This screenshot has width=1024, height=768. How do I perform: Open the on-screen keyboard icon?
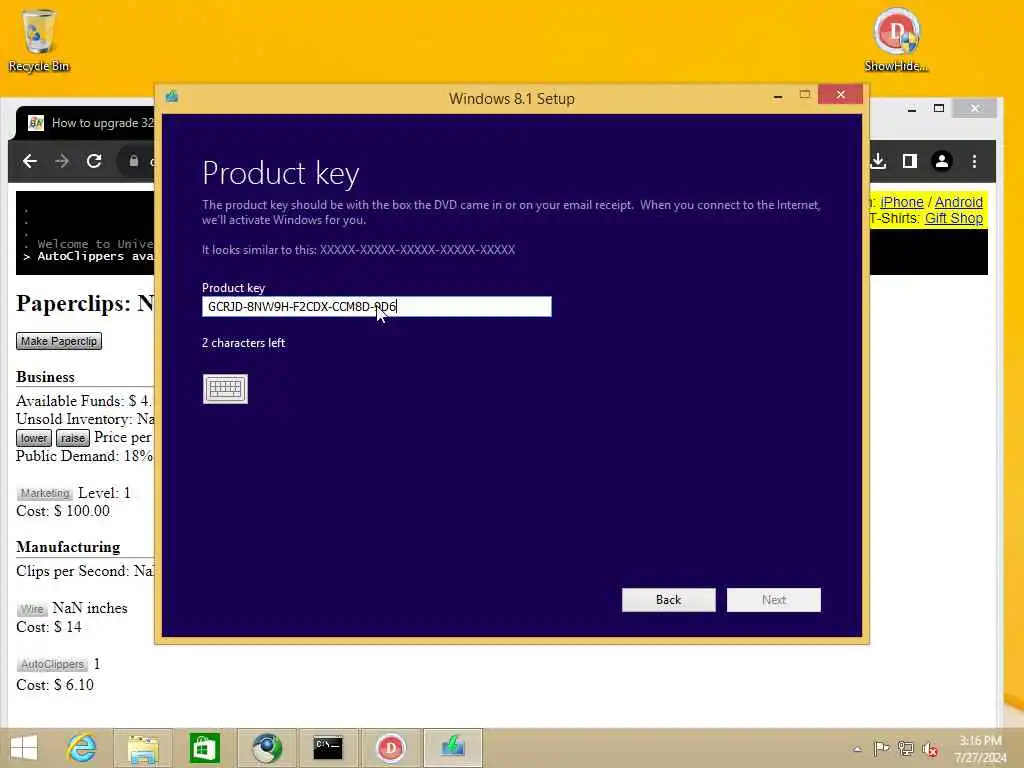[225, 389]
